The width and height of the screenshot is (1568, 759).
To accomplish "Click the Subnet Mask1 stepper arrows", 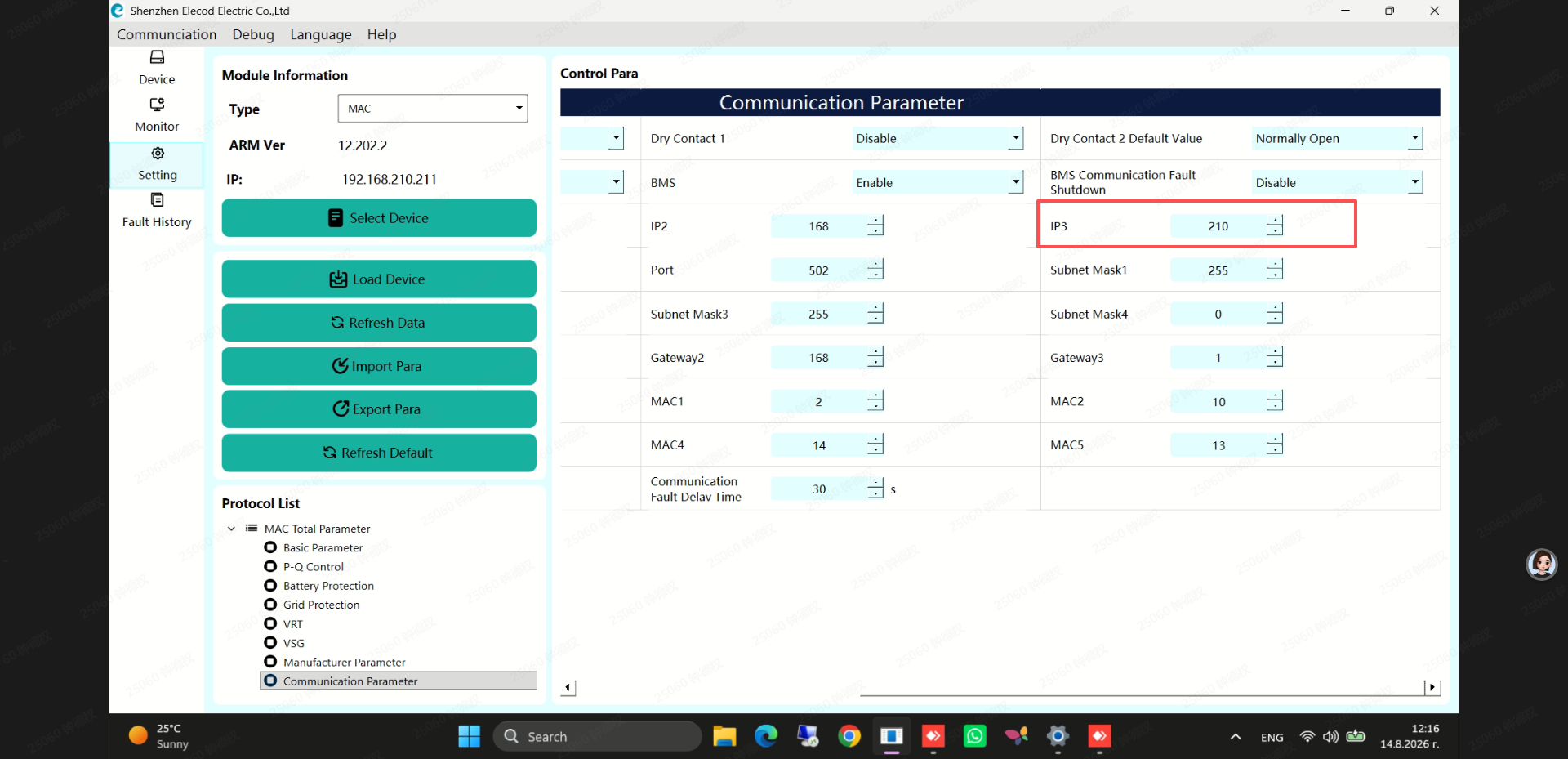I will pyautogui.click(x=1275, y=270).
